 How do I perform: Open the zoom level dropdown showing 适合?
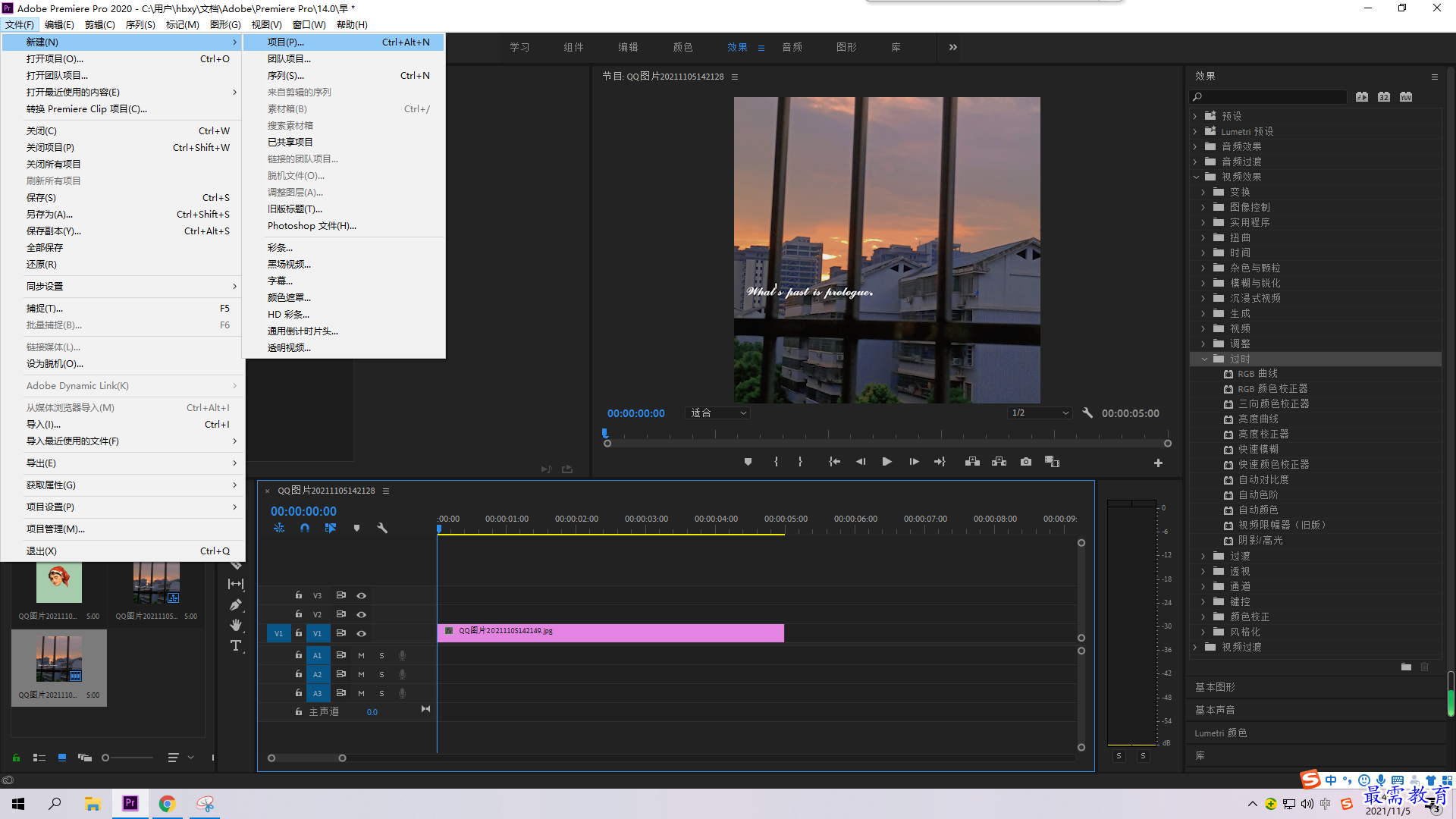tap(717, 413)
